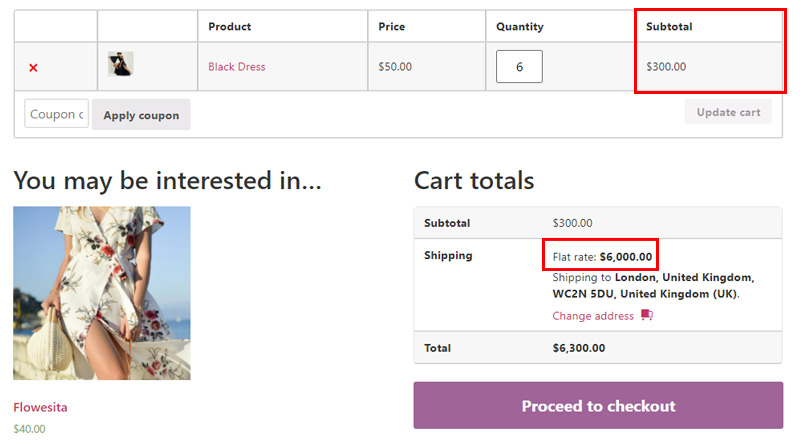Click the Cart totals heading
The width and height of the screenshot is (800, 444).
(x=474, y=181)
